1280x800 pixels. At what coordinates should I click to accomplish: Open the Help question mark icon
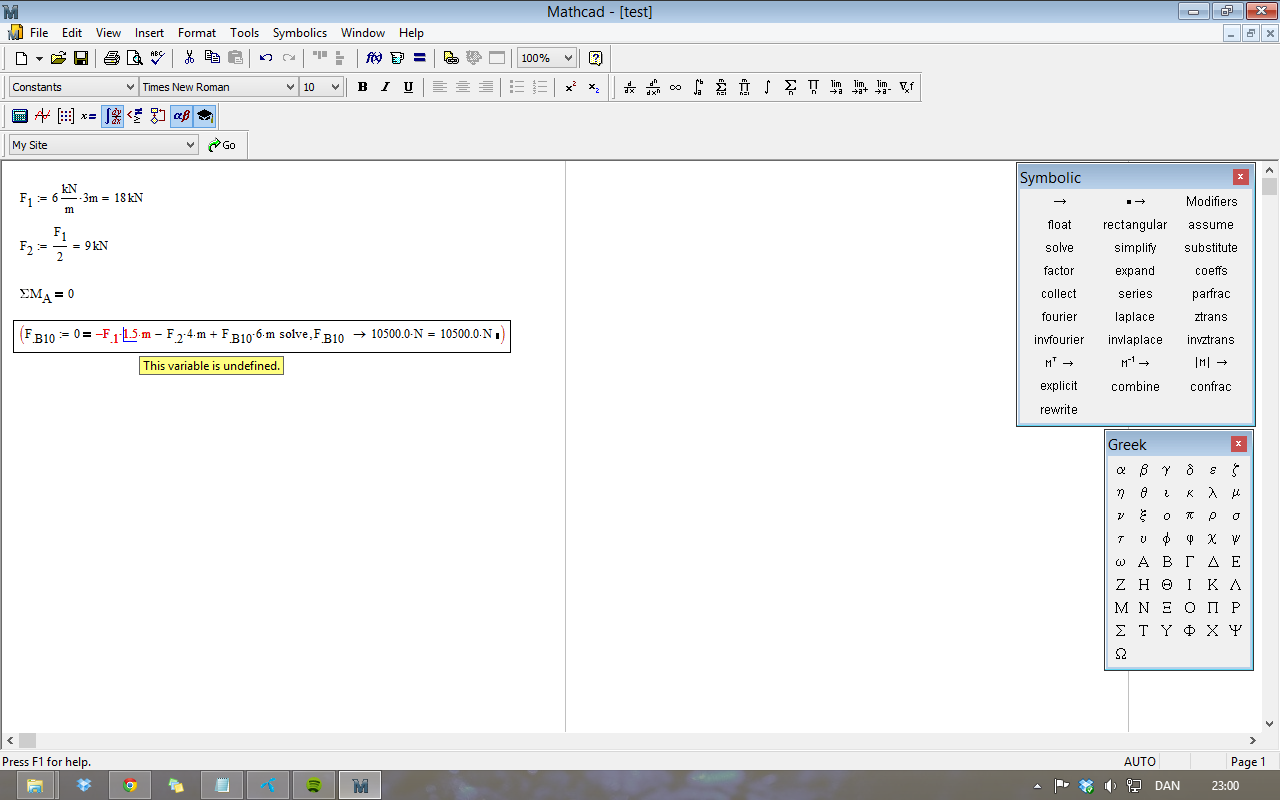pyautogui.click(x=596, y=58)
